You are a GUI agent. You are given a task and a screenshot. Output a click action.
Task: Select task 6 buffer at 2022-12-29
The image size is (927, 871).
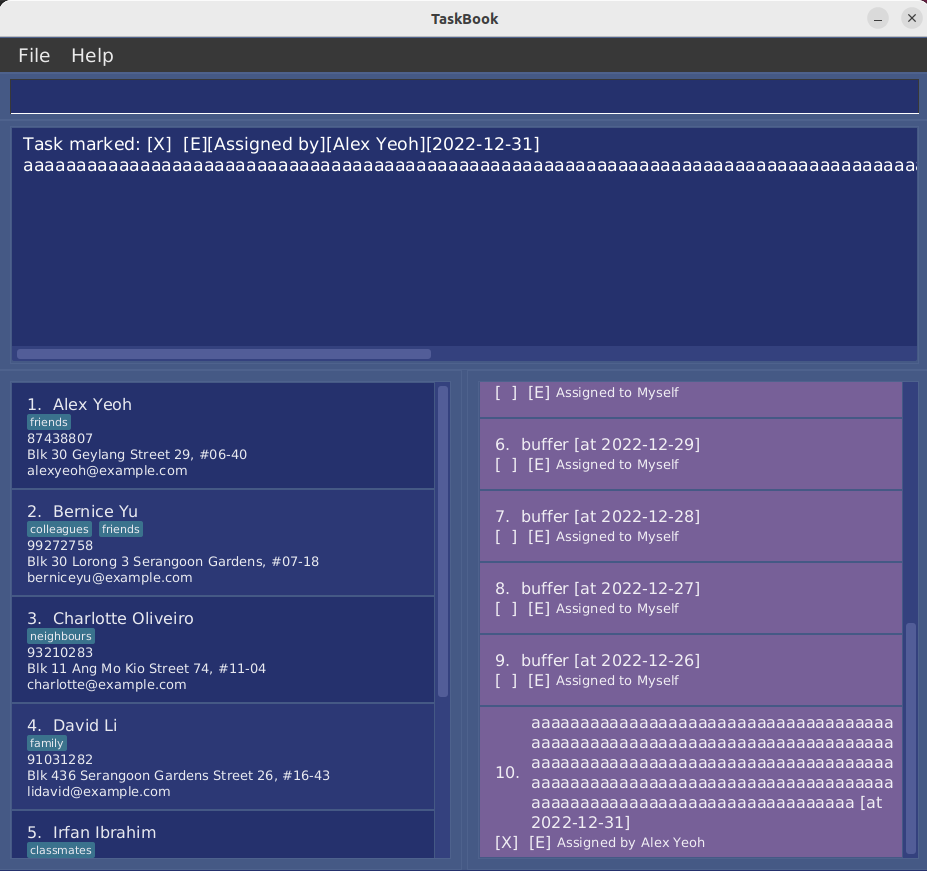691,454
